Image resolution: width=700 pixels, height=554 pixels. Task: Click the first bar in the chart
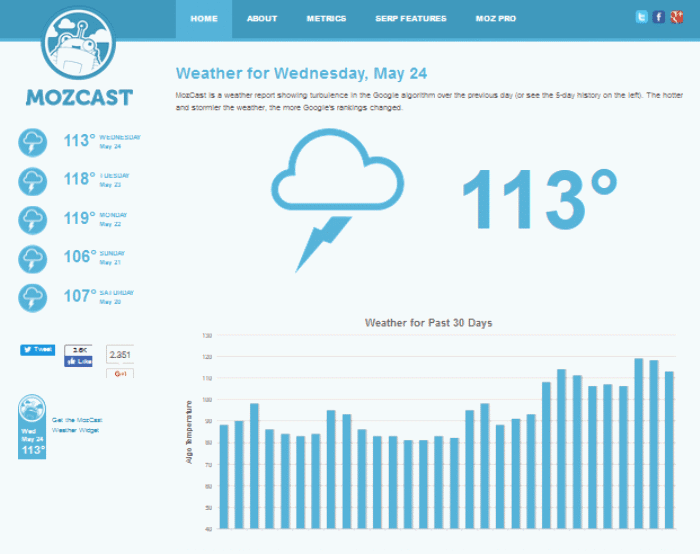(224, 477)
